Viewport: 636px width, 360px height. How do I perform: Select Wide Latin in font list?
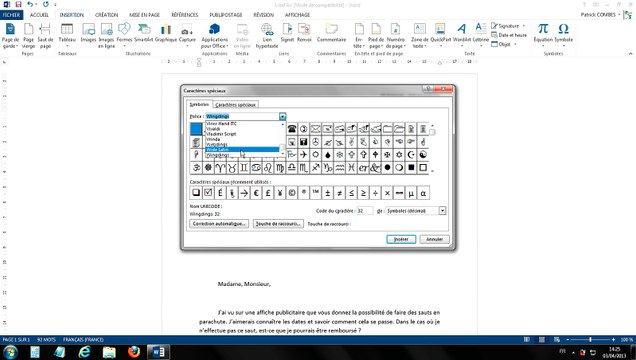[243, 150]
